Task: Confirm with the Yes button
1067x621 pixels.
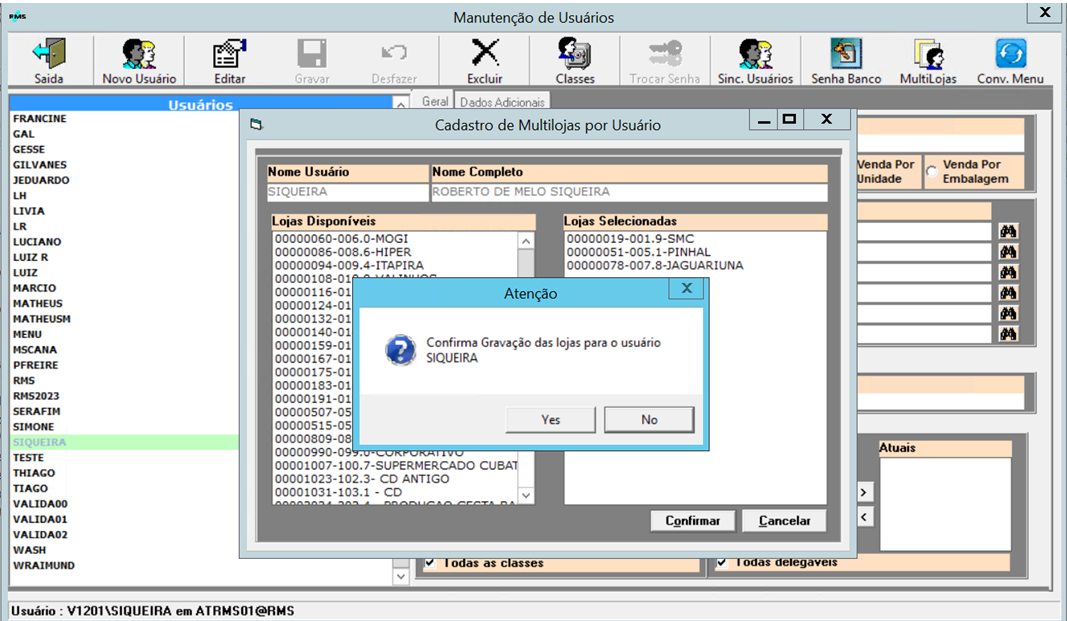Action: 551,420
